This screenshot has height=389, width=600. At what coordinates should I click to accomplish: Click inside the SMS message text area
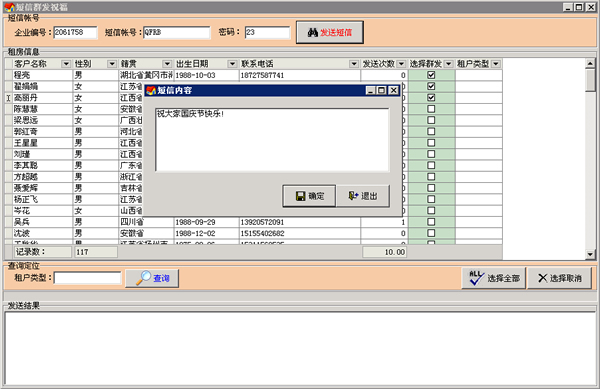pyautogui.click(x=272, y=140)
